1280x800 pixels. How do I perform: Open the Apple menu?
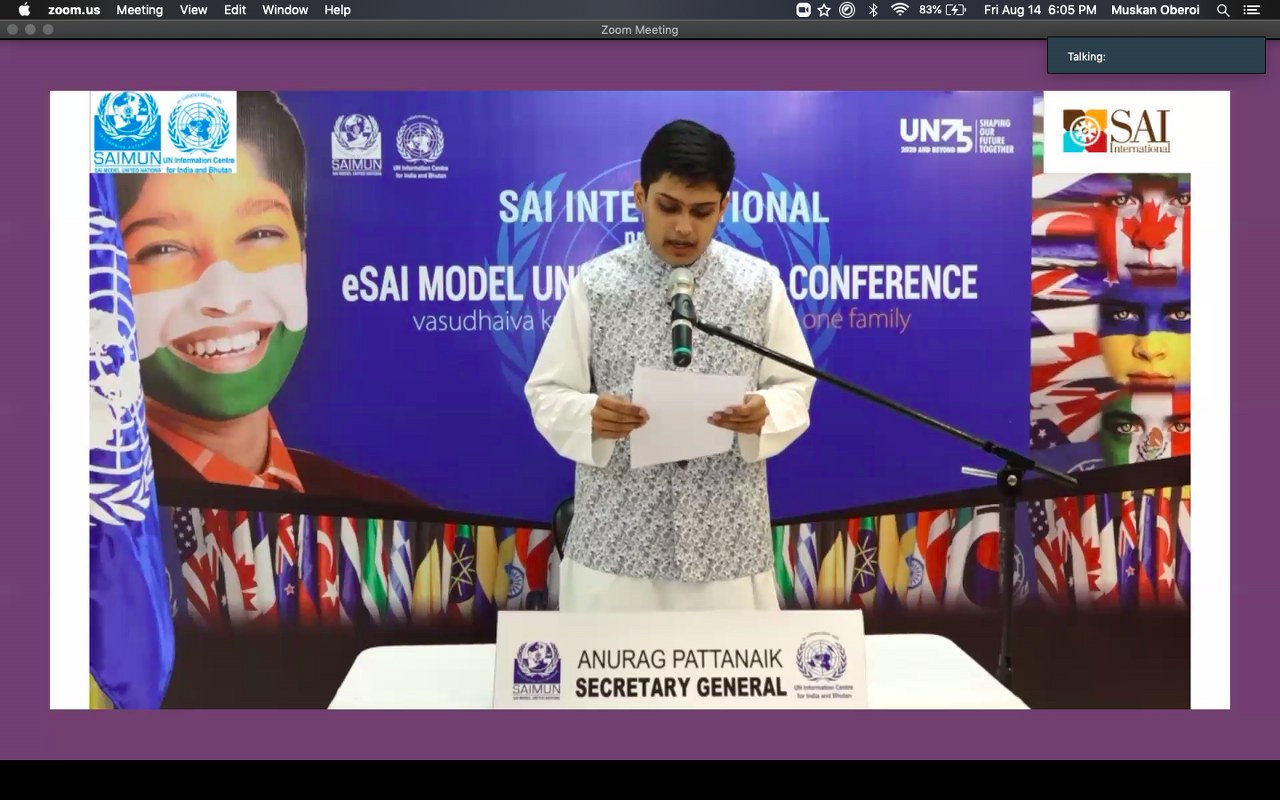tap(25, 10)
